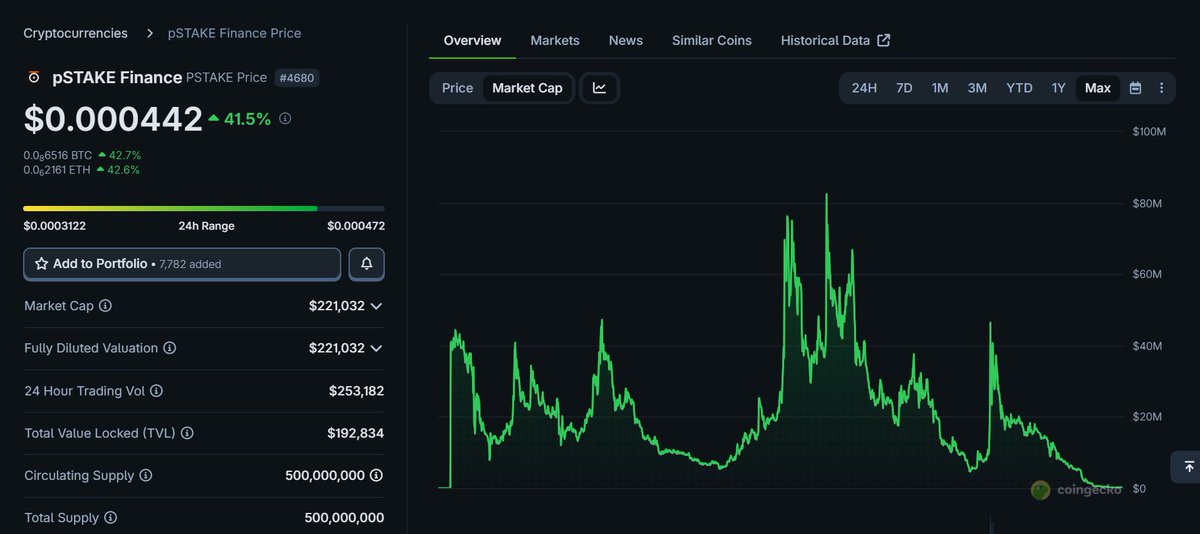Click the highest peak on market cap chart
Viewport: 1200px width, 534px height.
point(826,196)
